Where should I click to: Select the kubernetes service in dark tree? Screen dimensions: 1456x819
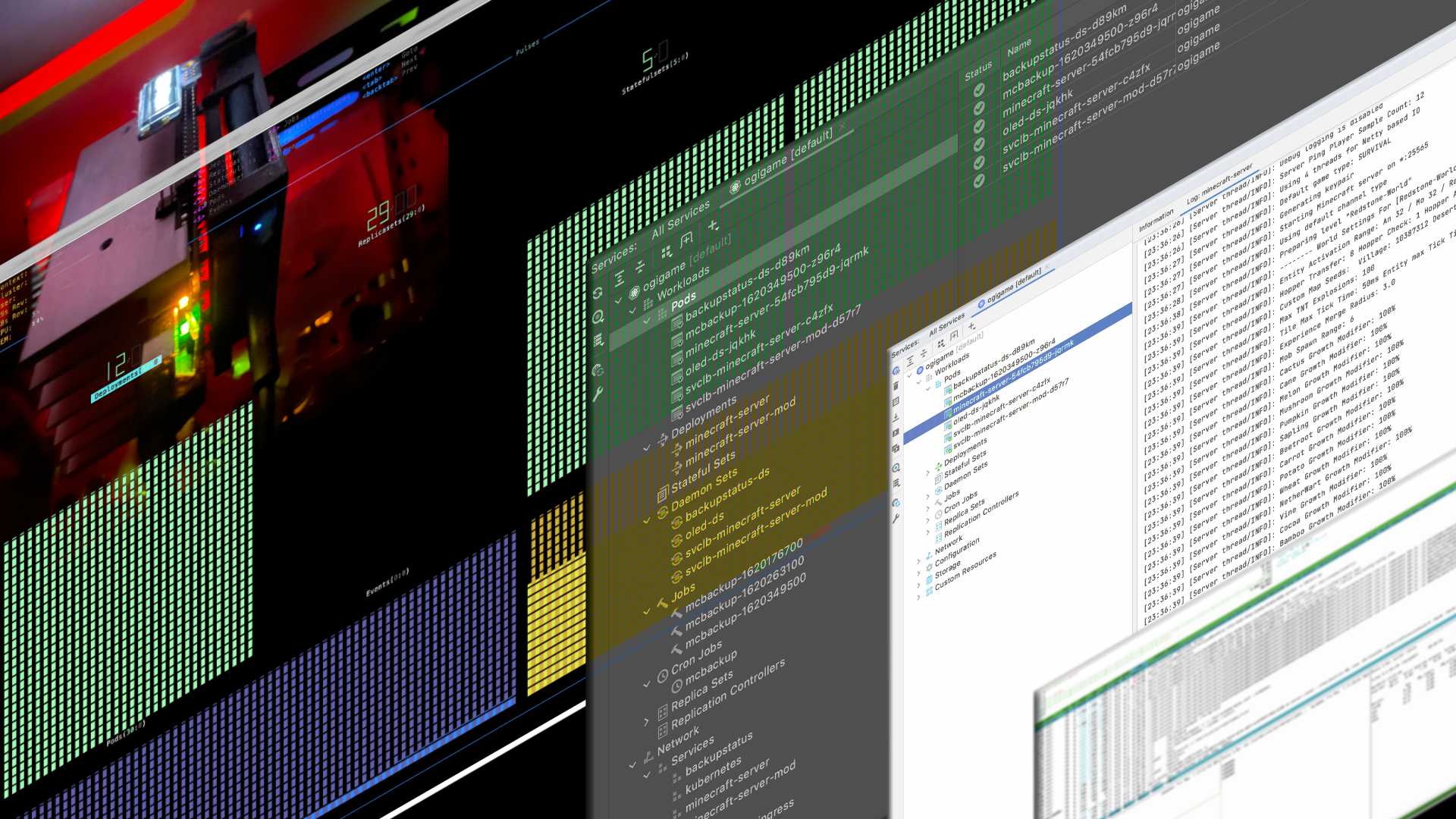click(714, 776)
